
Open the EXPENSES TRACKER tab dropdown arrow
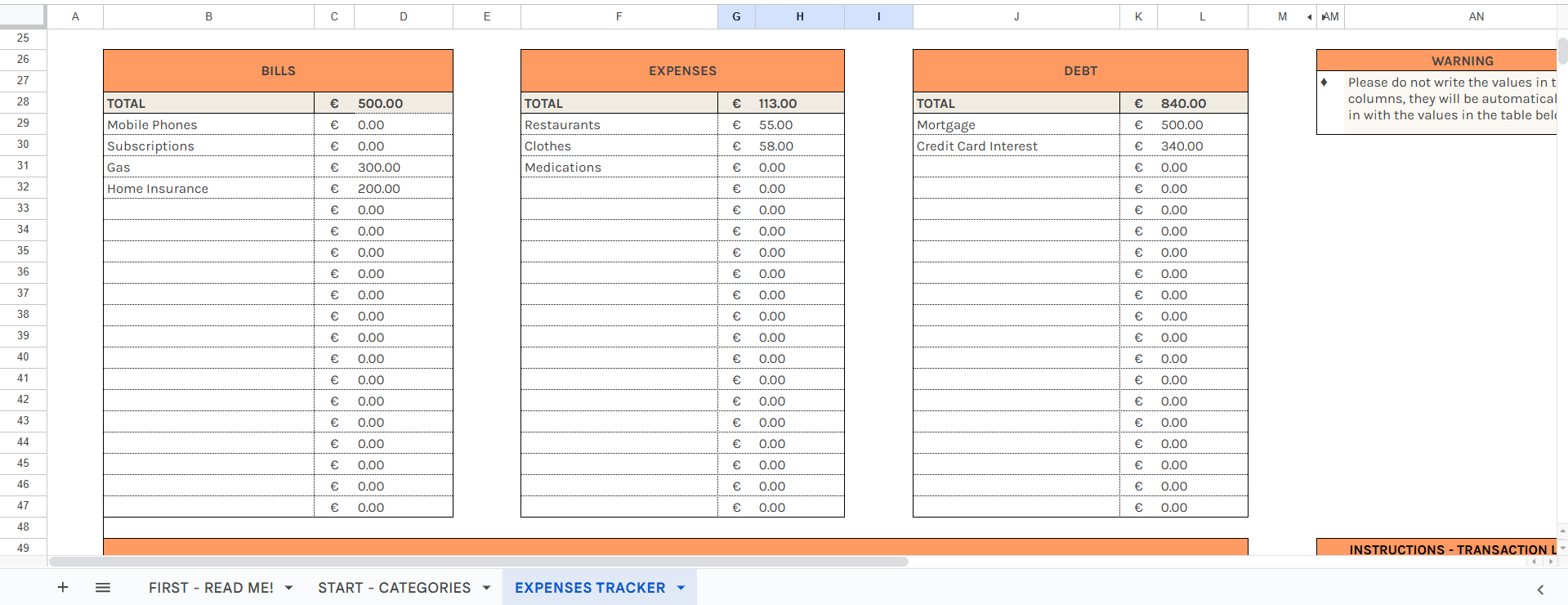(681, 588)
